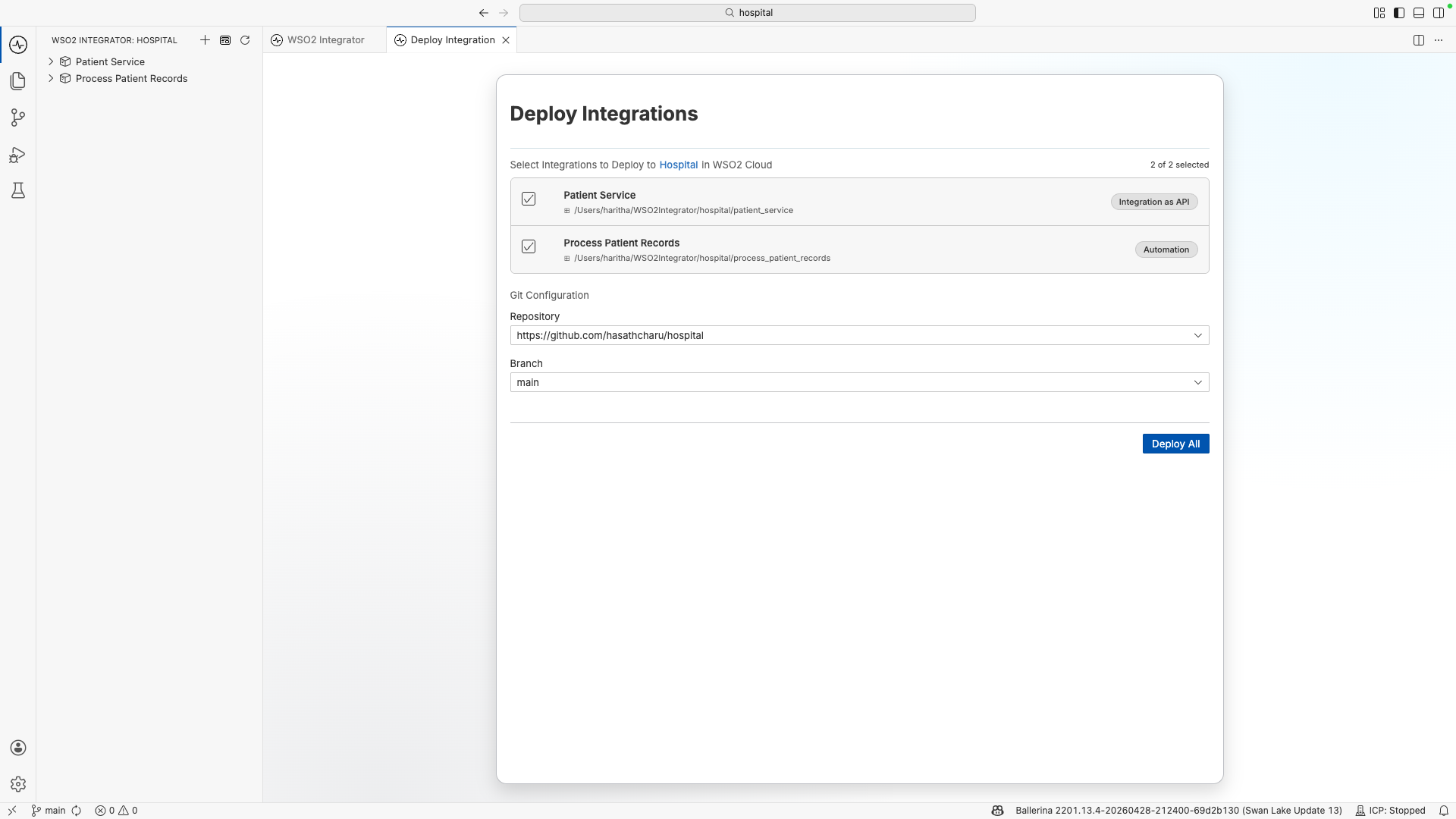Click the process_patient_records path text
This screenshot has height=819, width=1456.
click(702, 258)
